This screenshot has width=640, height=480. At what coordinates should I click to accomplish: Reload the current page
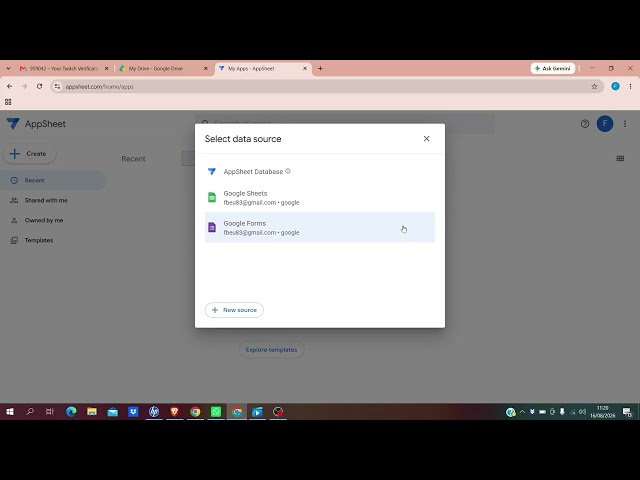pyautogui.click(x=39, y=87)
